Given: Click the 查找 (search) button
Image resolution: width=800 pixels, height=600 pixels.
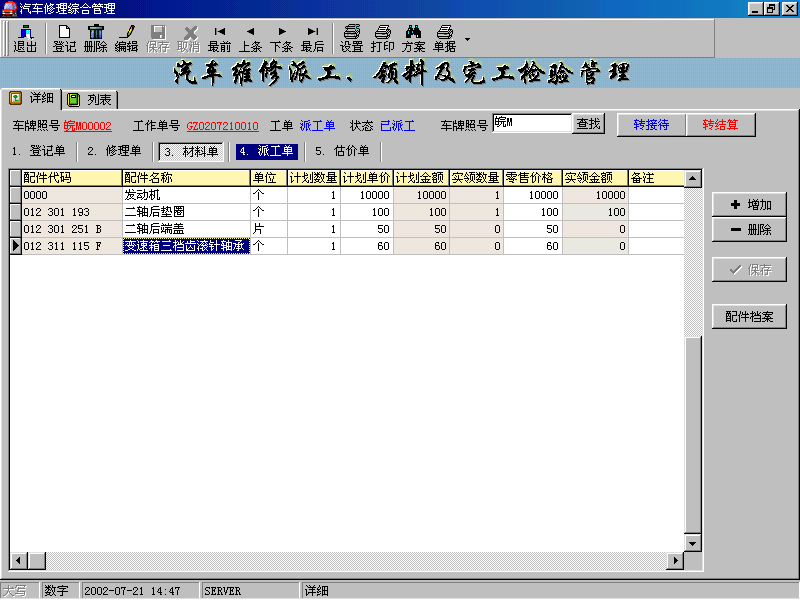Looking at the screenshot, I should 588,123.
